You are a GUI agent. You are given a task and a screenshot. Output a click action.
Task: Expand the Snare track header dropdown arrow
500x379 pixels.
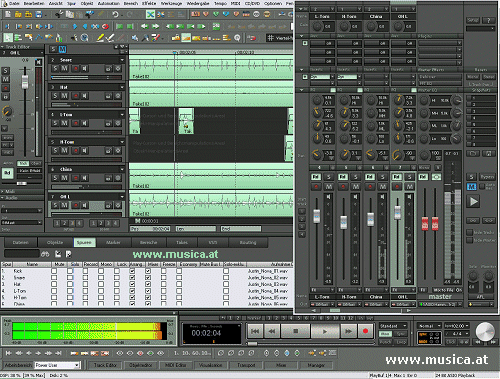pyautogui.click(x=122, y=60)
